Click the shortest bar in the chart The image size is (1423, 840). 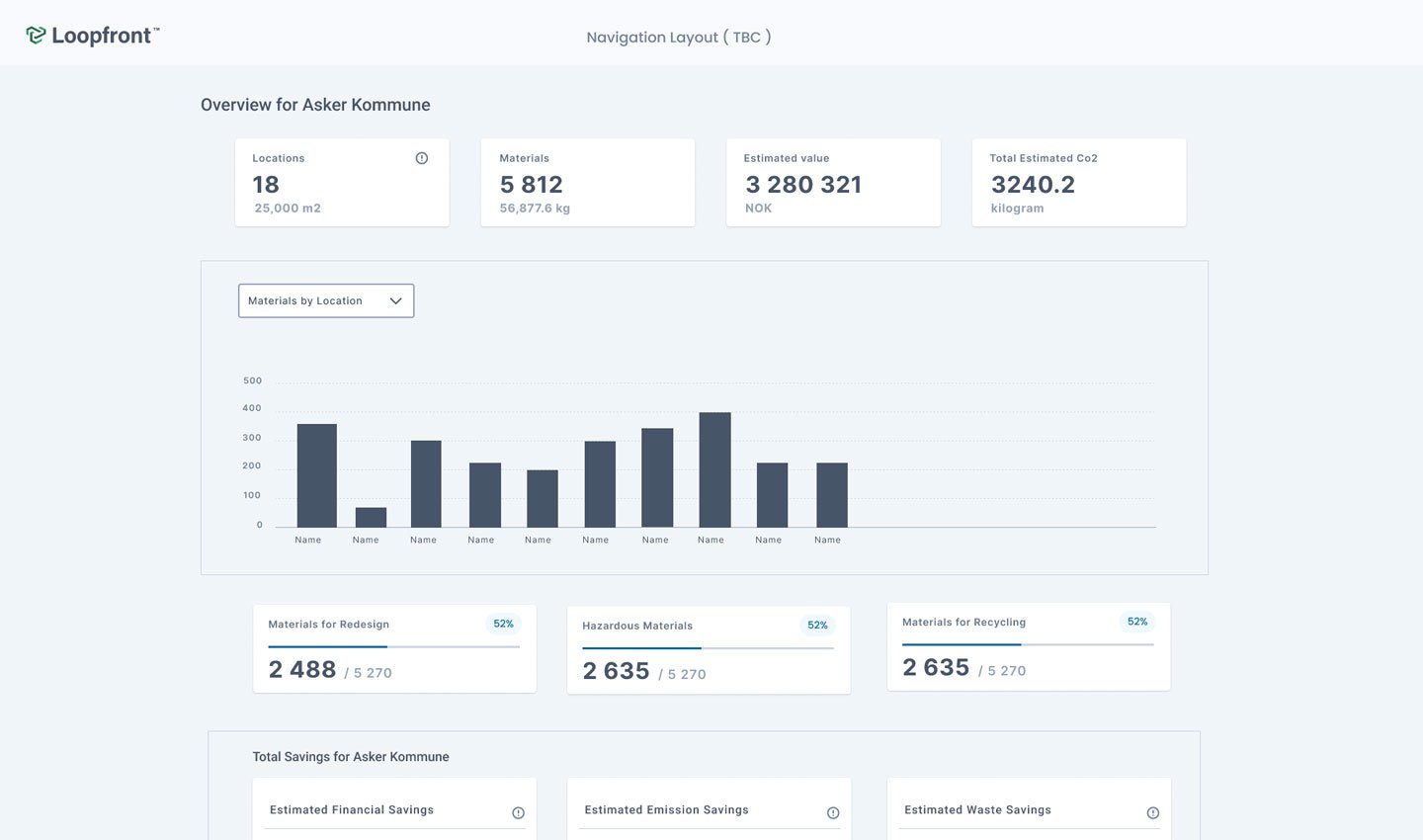tap(371, 517)
